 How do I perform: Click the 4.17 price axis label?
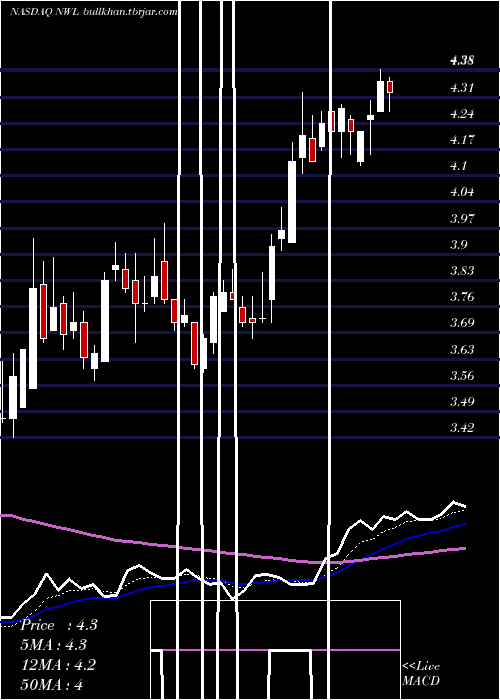pyautogui.click(x=462, y=140)
